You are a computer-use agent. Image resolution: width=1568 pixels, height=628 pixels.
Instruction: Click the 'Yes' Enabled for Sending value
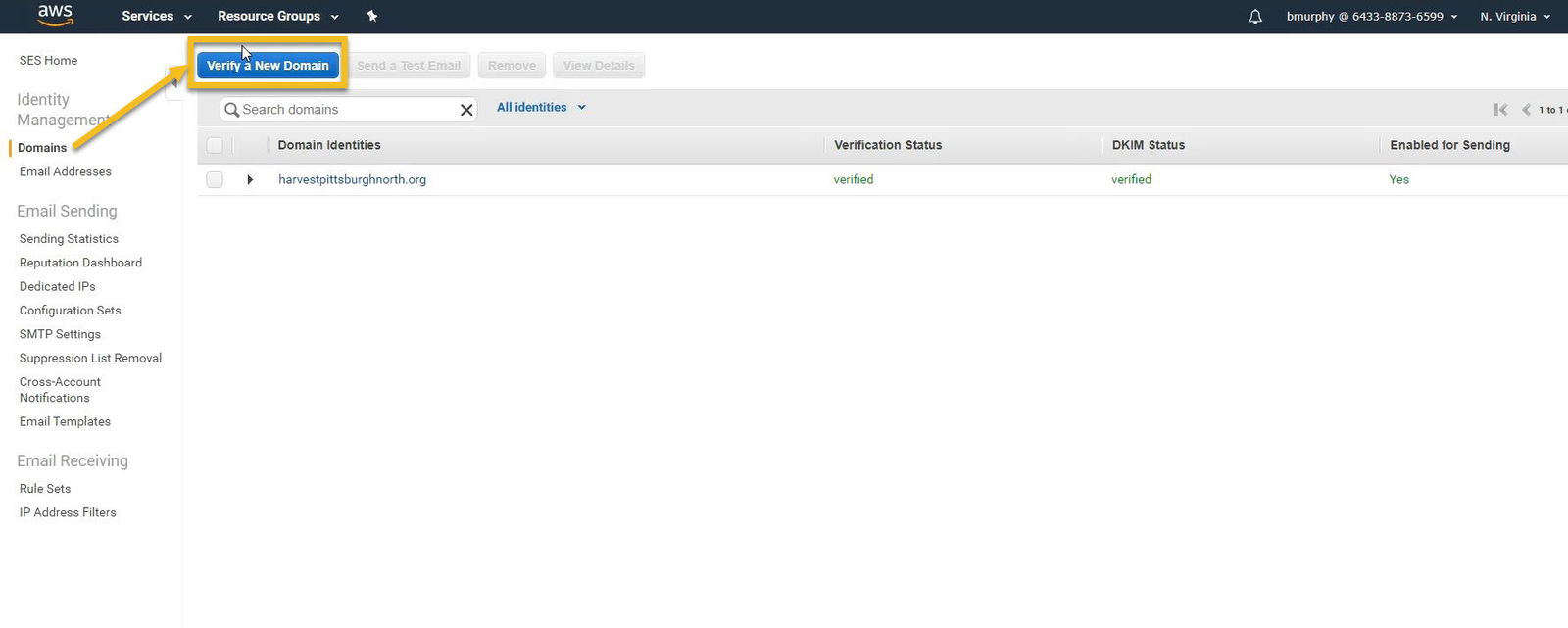[1399, 179]
